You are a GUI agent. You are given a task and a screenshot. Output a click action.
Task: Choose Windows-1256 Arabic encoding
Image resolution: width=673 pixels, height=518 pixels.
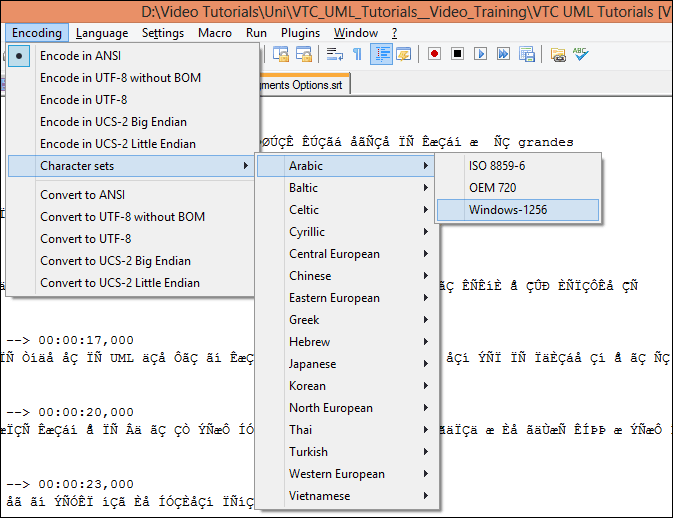click(508, 209)
